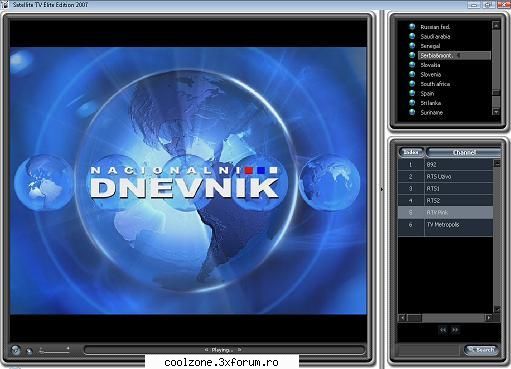Sort channels by the Index column header
The width and height of the screenshot is (511, 369).
[x=411, y=152]
